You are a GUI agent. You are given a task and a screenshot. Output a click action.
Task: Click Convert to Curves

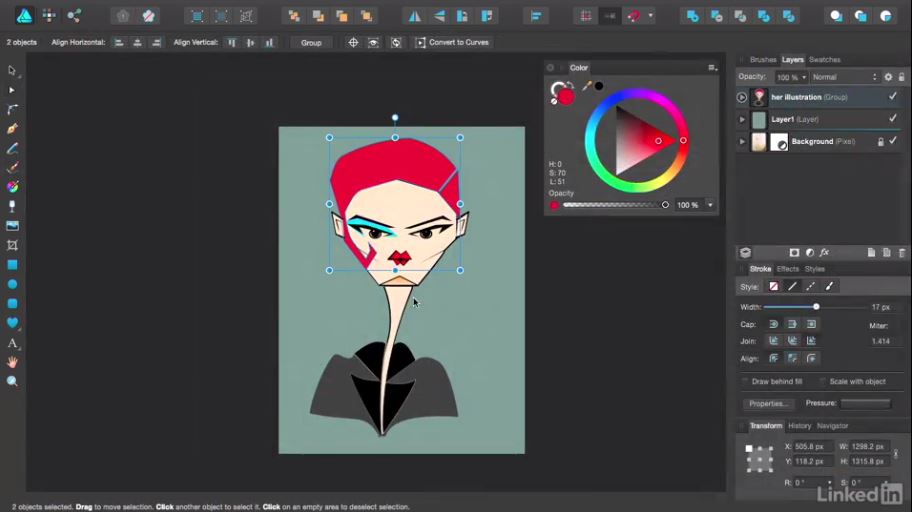(452, 42)
